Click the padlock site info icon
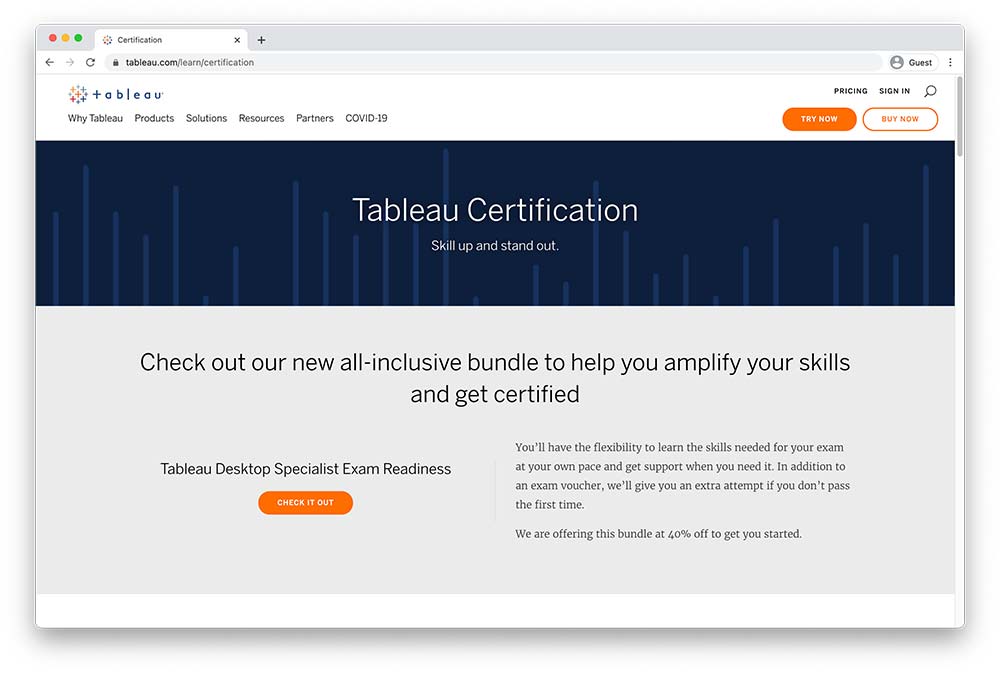Screen dimensions: 1000x675 coord(116,62)
